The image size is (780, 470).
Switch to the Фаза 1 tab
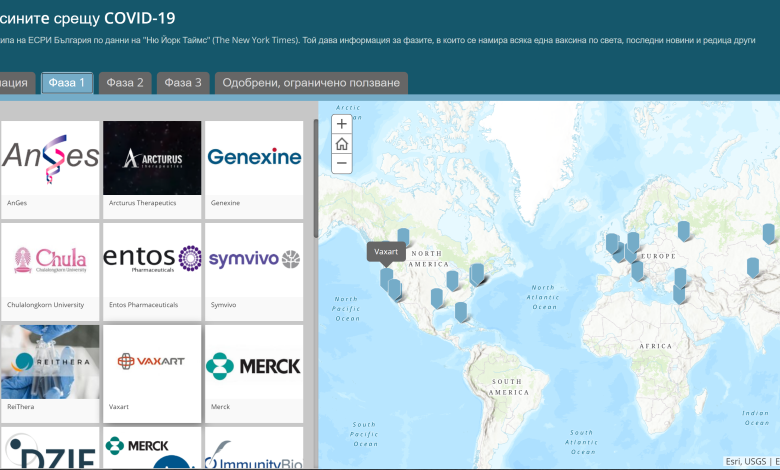[67, 83]
